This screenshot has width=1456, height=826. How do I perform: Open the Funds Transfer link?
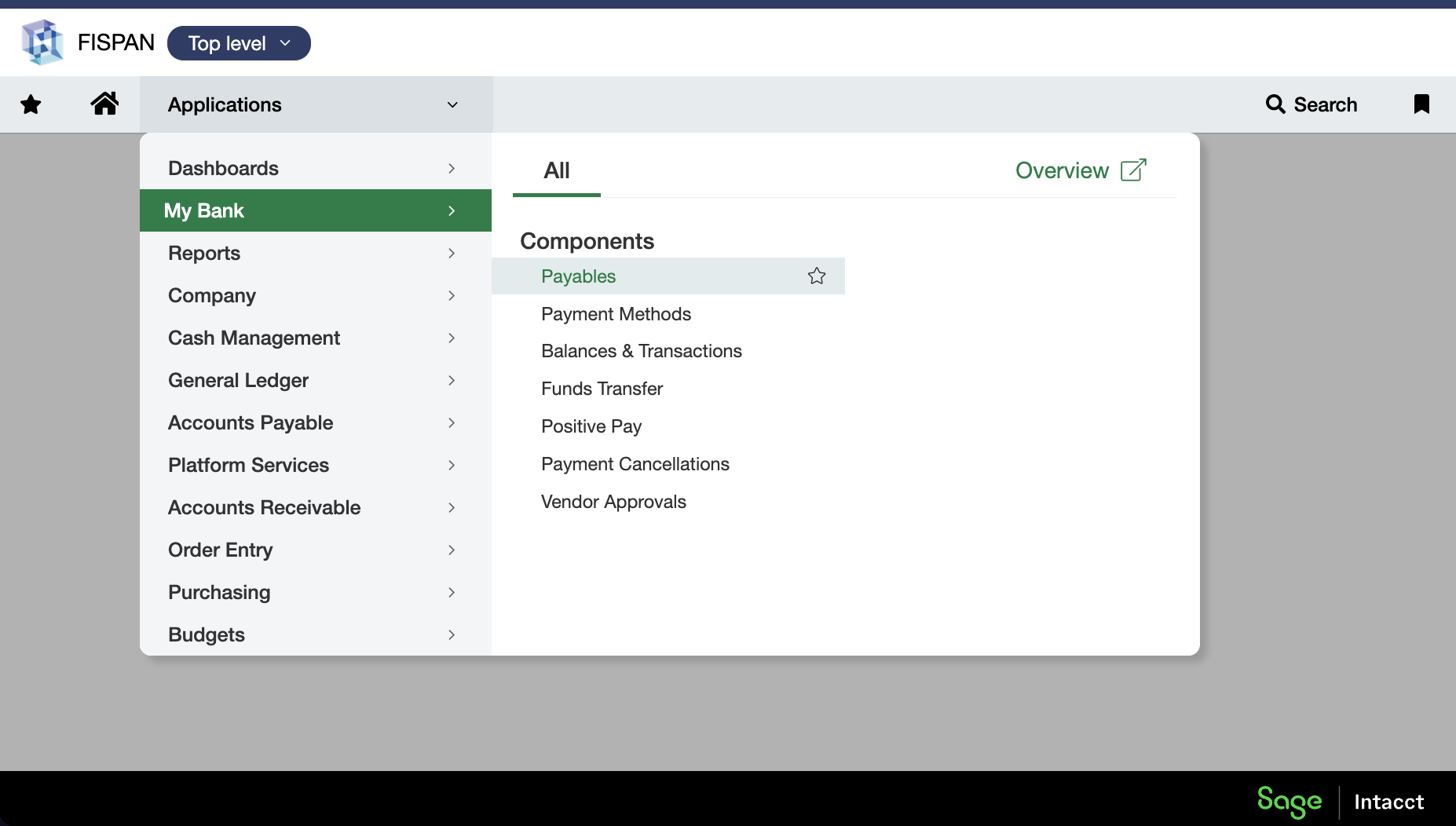pyautogui.click(x=602, y=389)
